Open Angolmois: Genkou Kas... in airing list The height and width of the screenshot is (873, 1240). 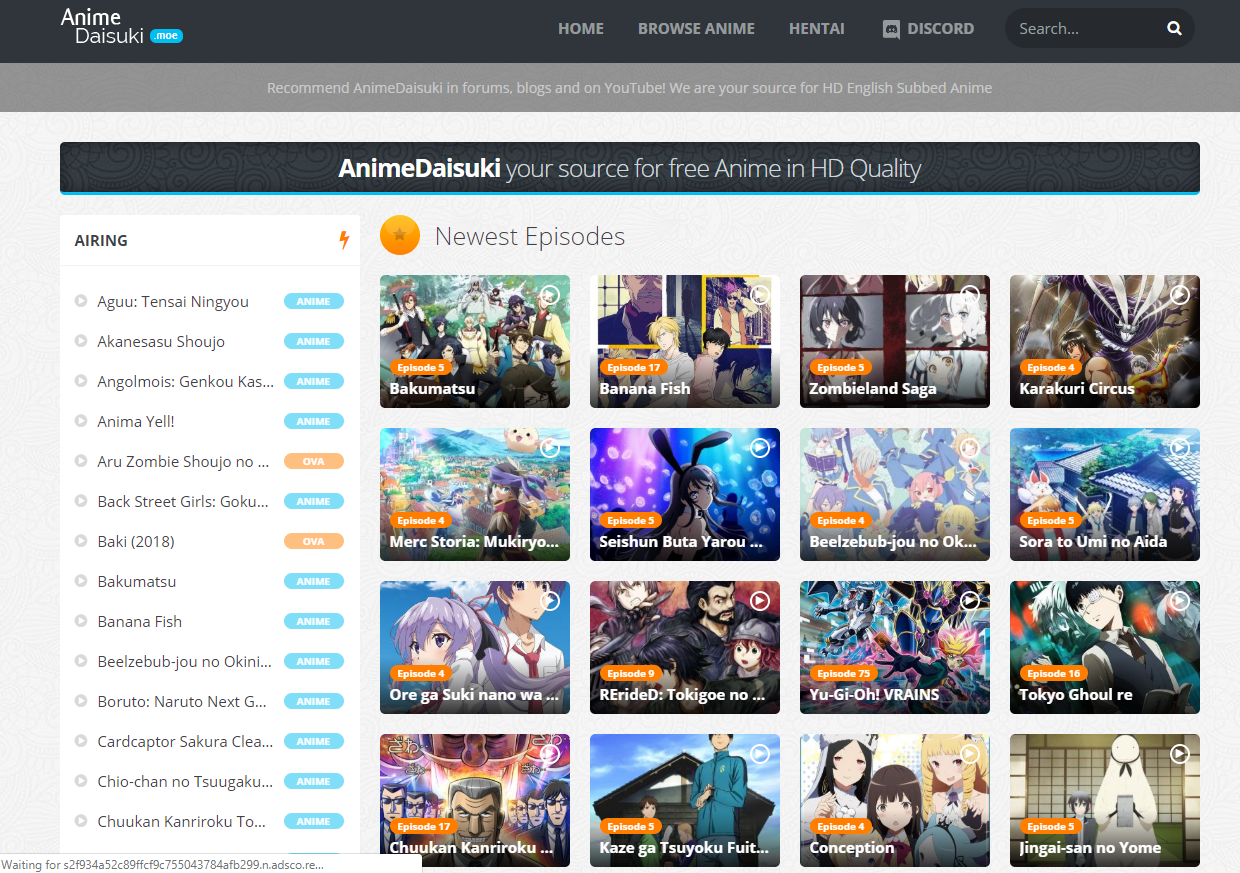pyautogui.click(x=186, y=381)
